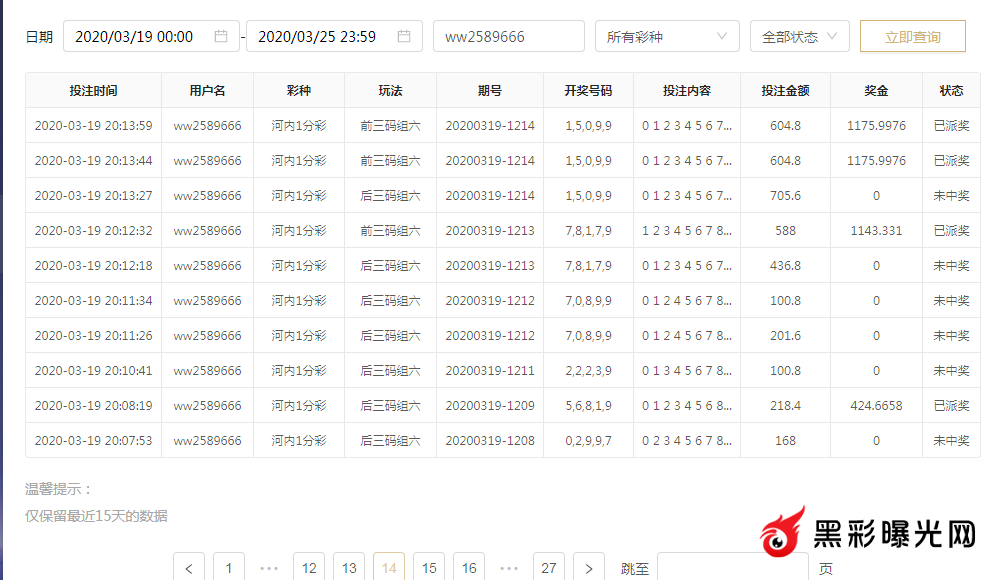Click calendar icon in end date field

404,37
